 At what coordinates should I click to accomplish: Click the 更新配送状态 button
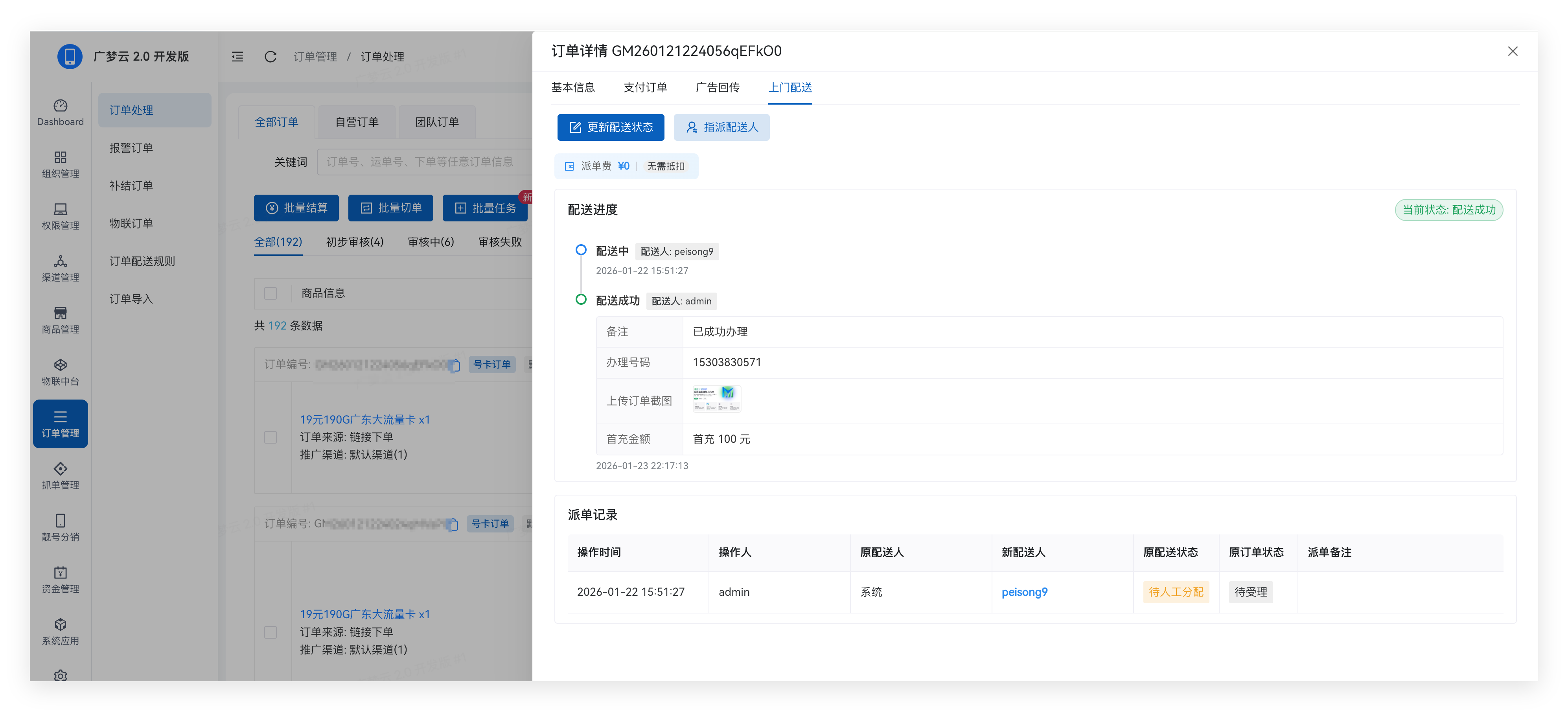611,127
